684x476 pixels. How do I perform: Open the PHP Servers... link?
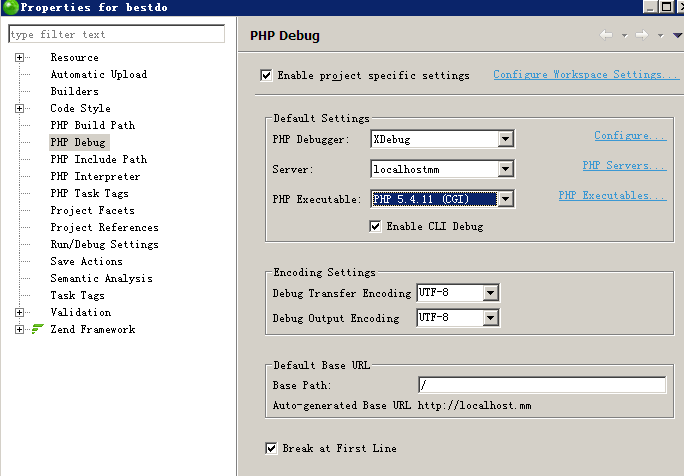click(625, 165)
